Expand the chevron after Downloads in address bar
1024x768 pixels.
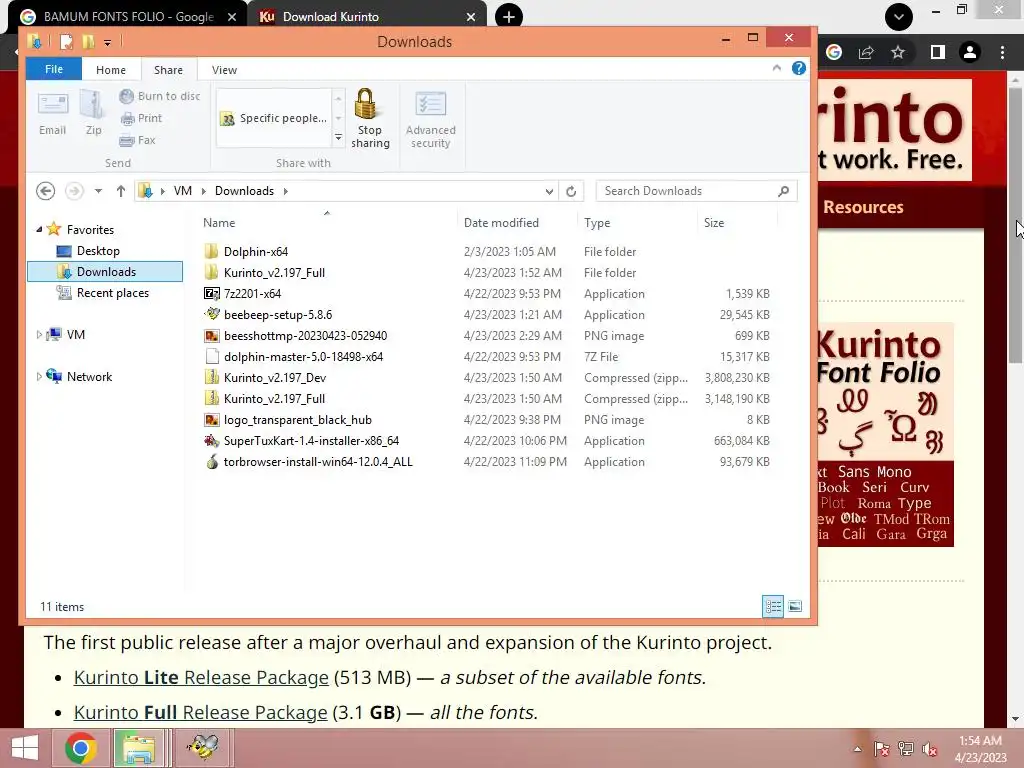point(285,191)
